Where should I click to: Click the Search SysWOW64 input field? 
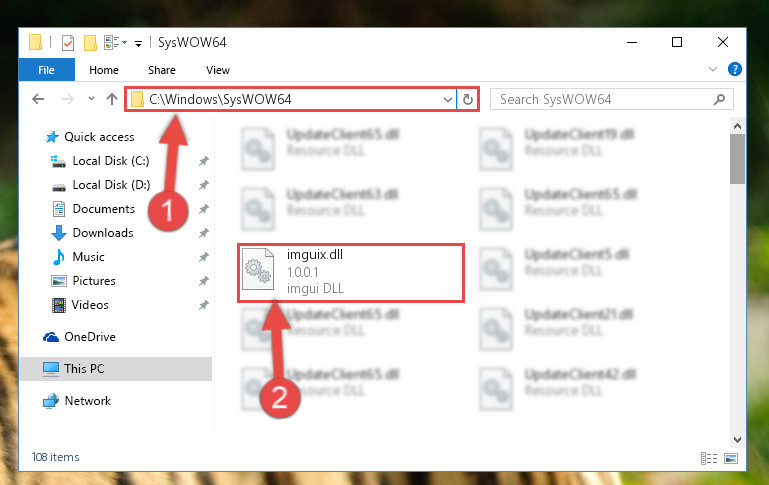pos(603,100)
